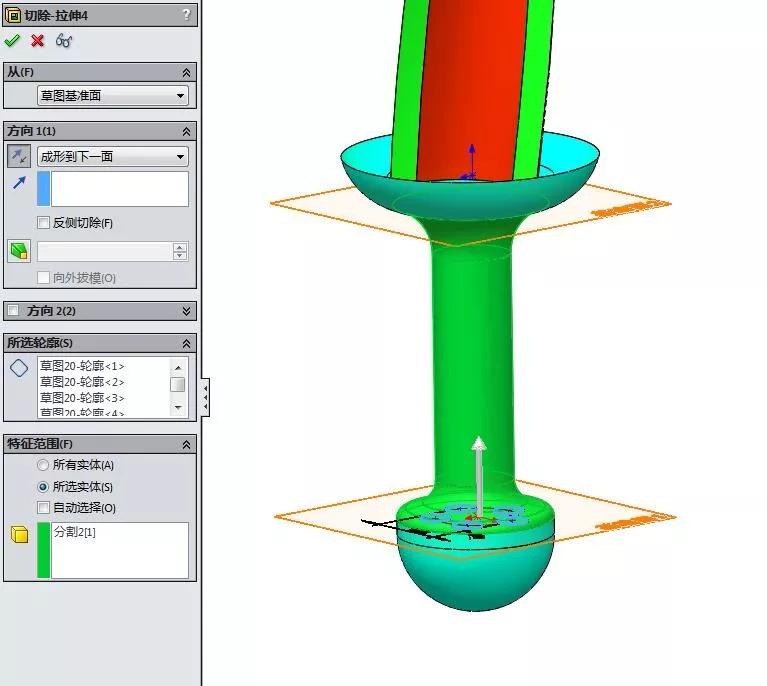The width and height of the screenshot is (767, 686).
Task: Enable the 方向2 checkbox
Action: [x=14, y=311]
